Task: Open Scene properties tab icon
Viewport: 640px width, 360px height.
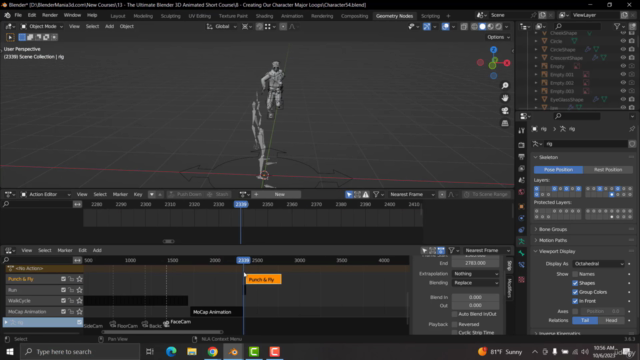Action: [521, 180]
